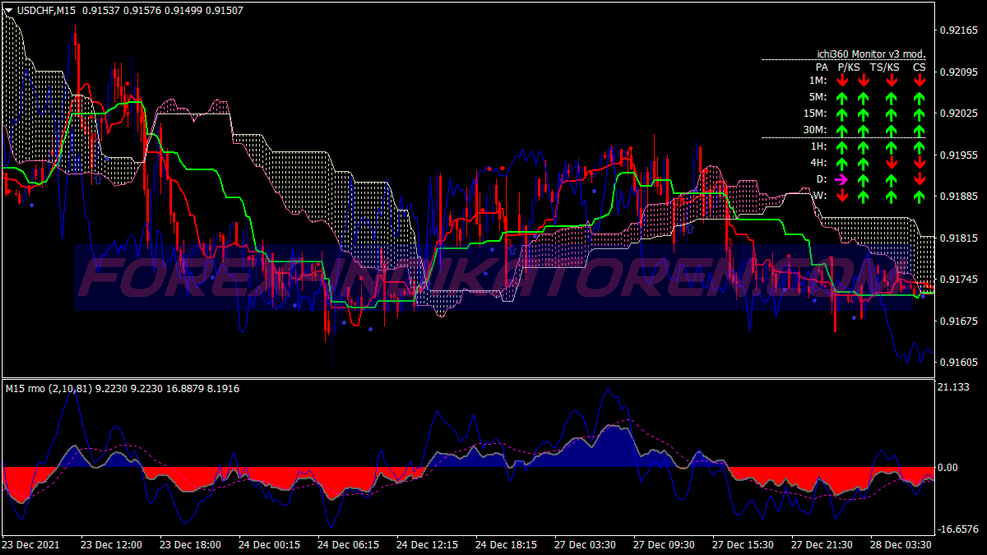Image resolution: width=987 pixels, height=555 pixels.
Task: Click the red CS arrow in the 1M row
Action: point(920,81)
